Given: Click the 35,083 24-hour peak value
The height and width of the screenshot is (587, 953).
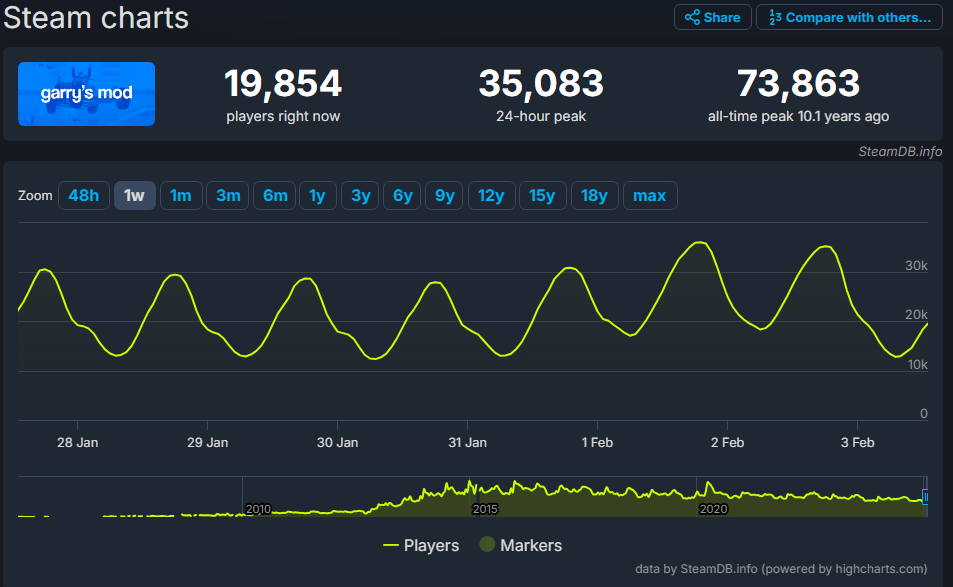Looking at the screenshot, I should pos(541,83).
